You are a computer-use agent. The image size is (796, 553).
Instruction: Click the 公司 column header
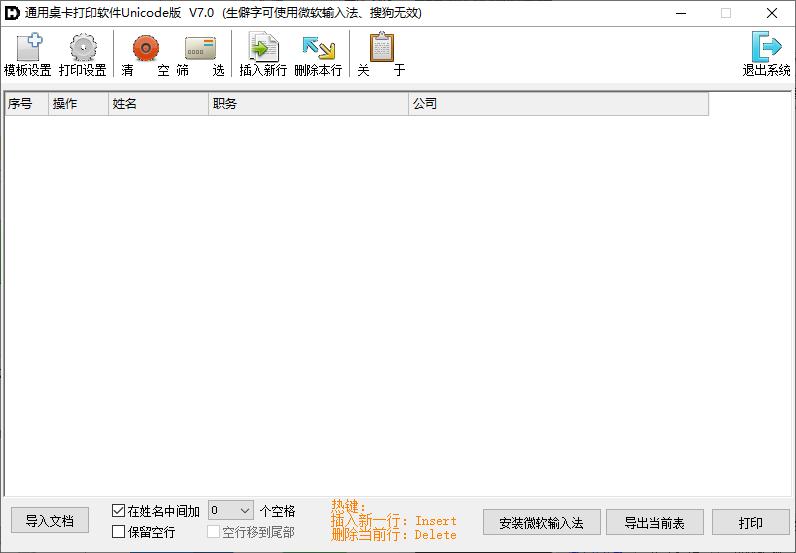[x=558, y=104]
